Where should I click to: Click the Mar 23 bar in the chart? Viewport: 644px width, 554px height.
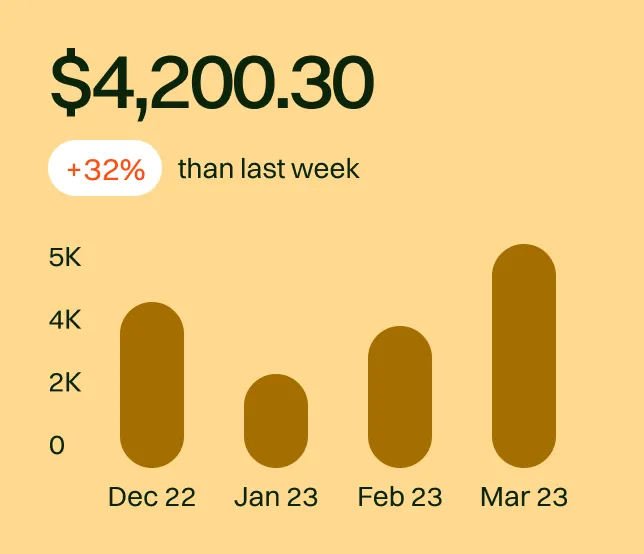coord(524,356)
